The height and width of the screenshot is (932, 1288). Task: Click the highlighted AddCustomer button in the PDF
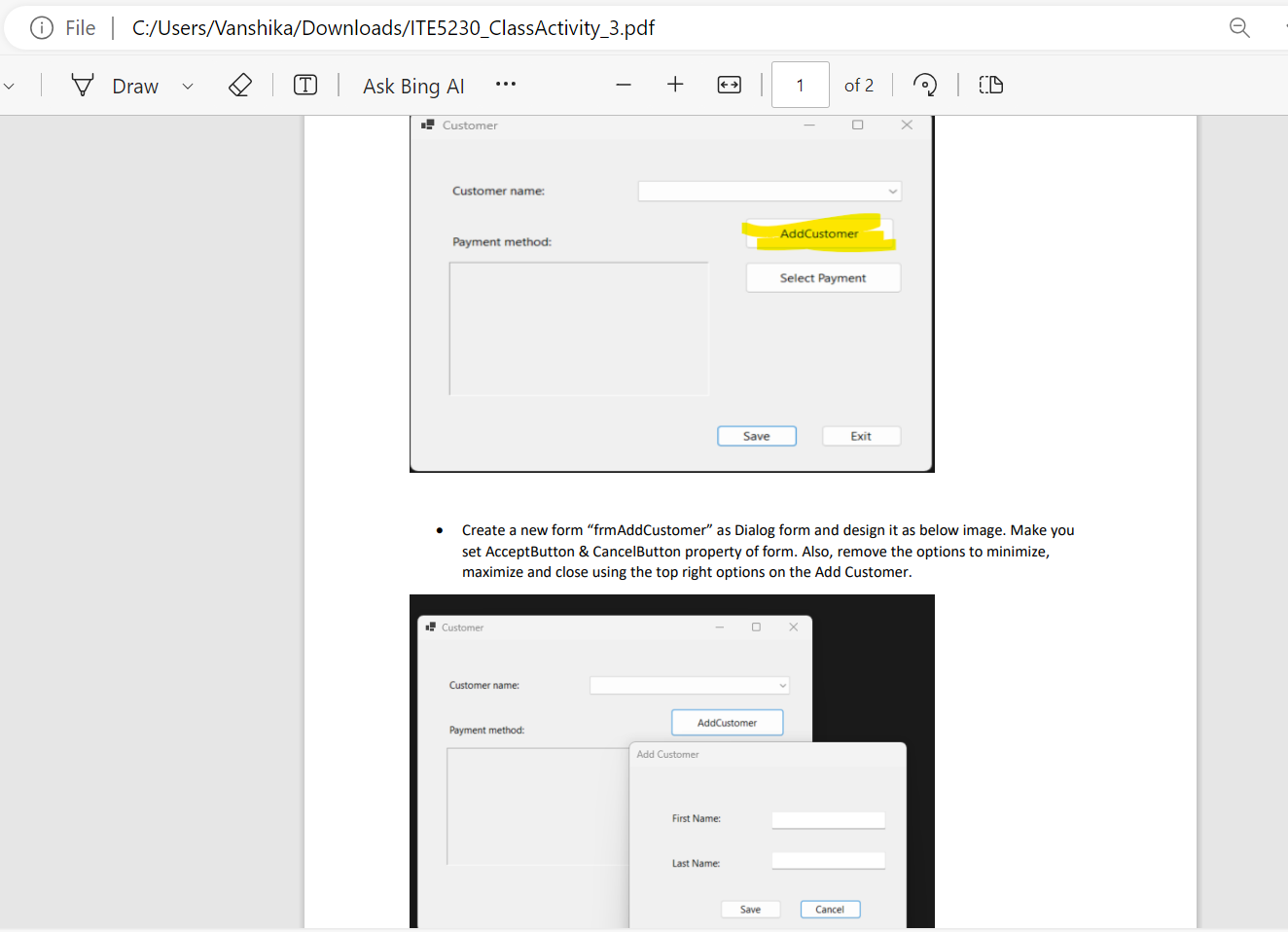point(818,233)
